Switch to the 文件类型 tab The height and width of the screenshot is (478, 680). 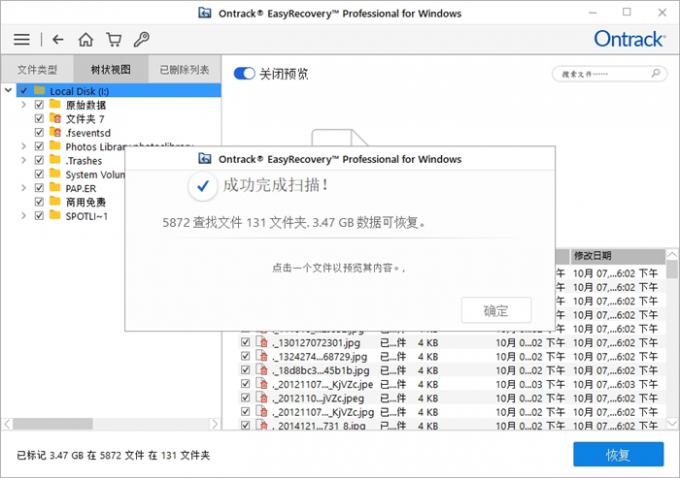[37, 69]
